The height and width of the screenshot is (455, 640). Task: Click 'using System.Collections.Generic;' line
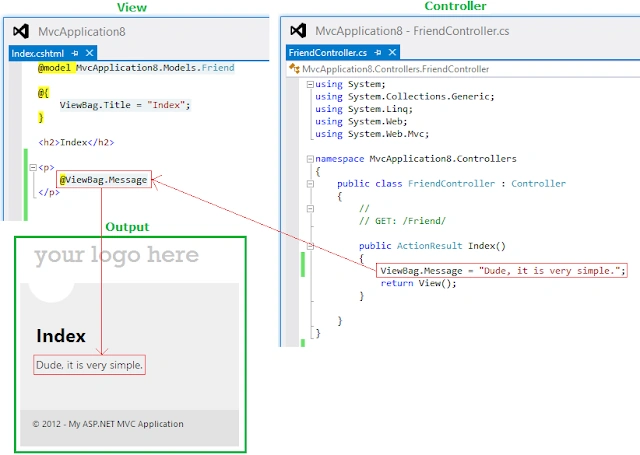[404, 97]
